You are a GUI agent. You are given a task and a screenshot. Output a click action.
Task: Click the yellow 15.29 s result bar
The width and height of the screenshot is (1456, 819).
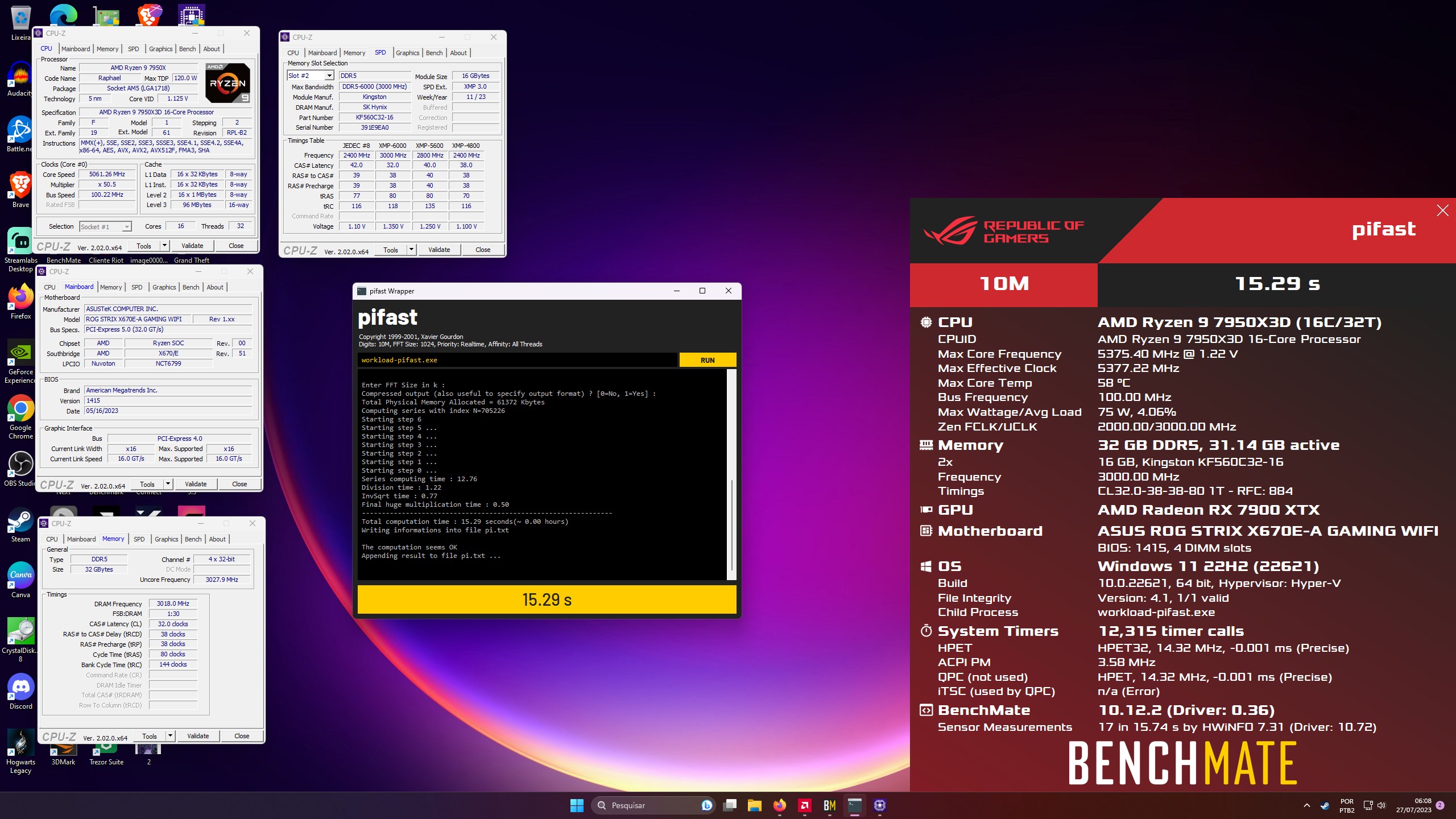[547, 599]
